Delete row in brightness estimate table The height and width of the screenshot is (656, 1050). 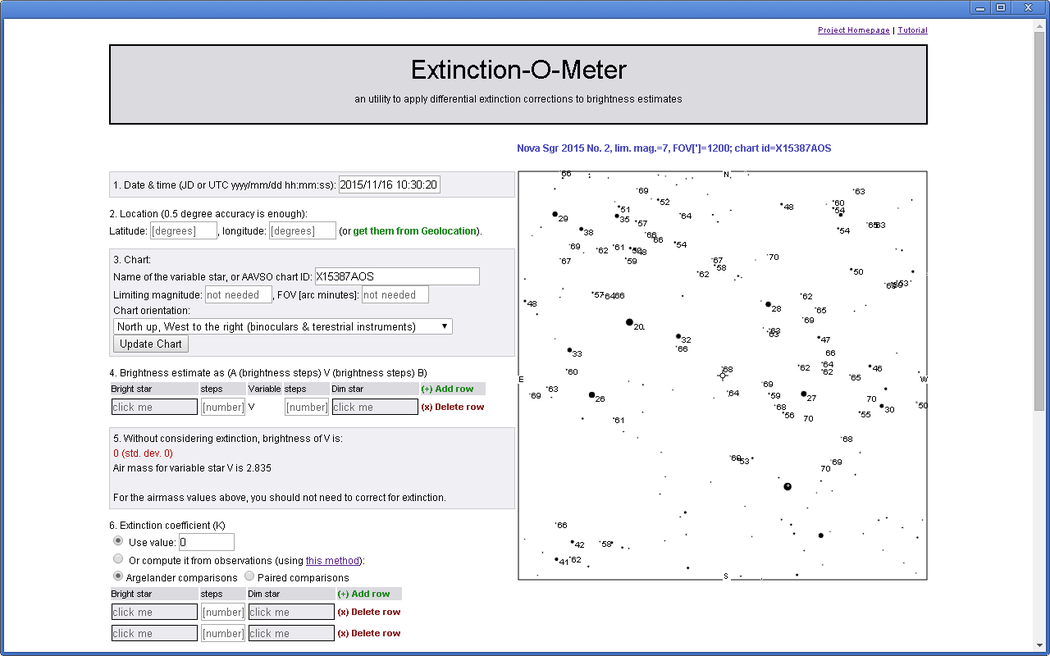(x=452, y=407)
